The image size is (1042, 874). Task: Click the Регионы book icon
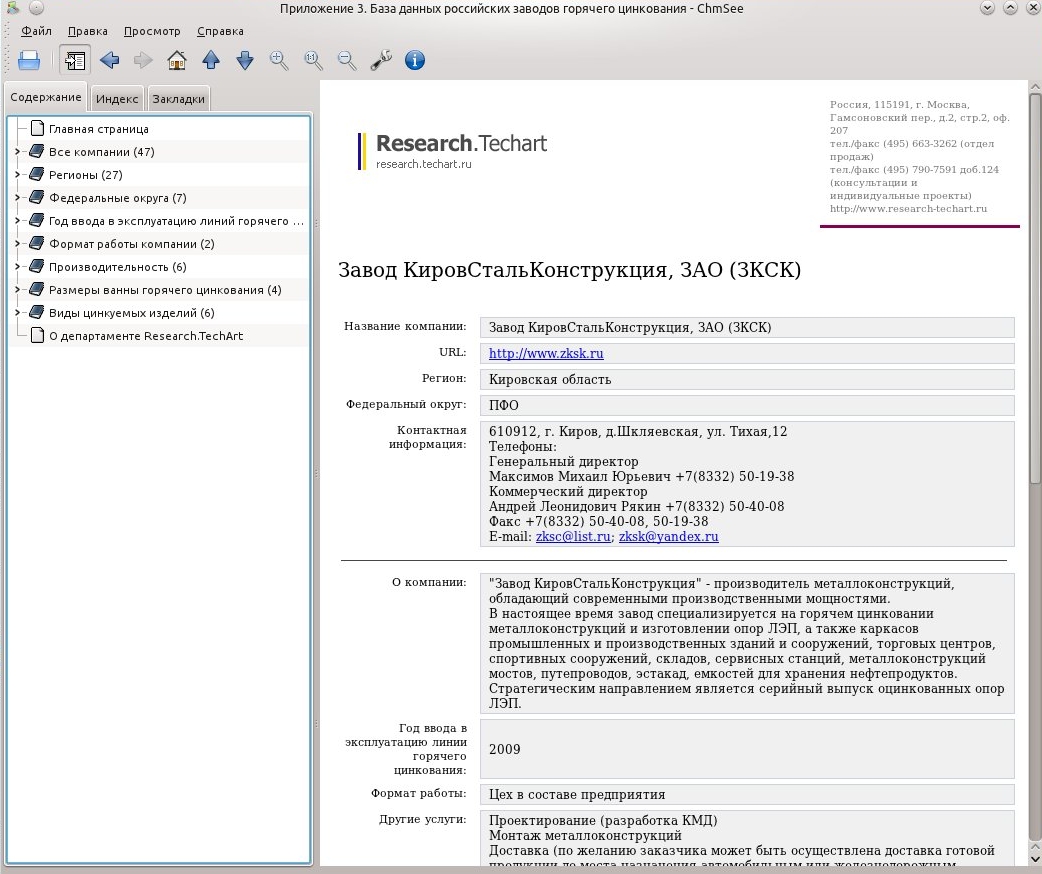click(x=37, y=175)
